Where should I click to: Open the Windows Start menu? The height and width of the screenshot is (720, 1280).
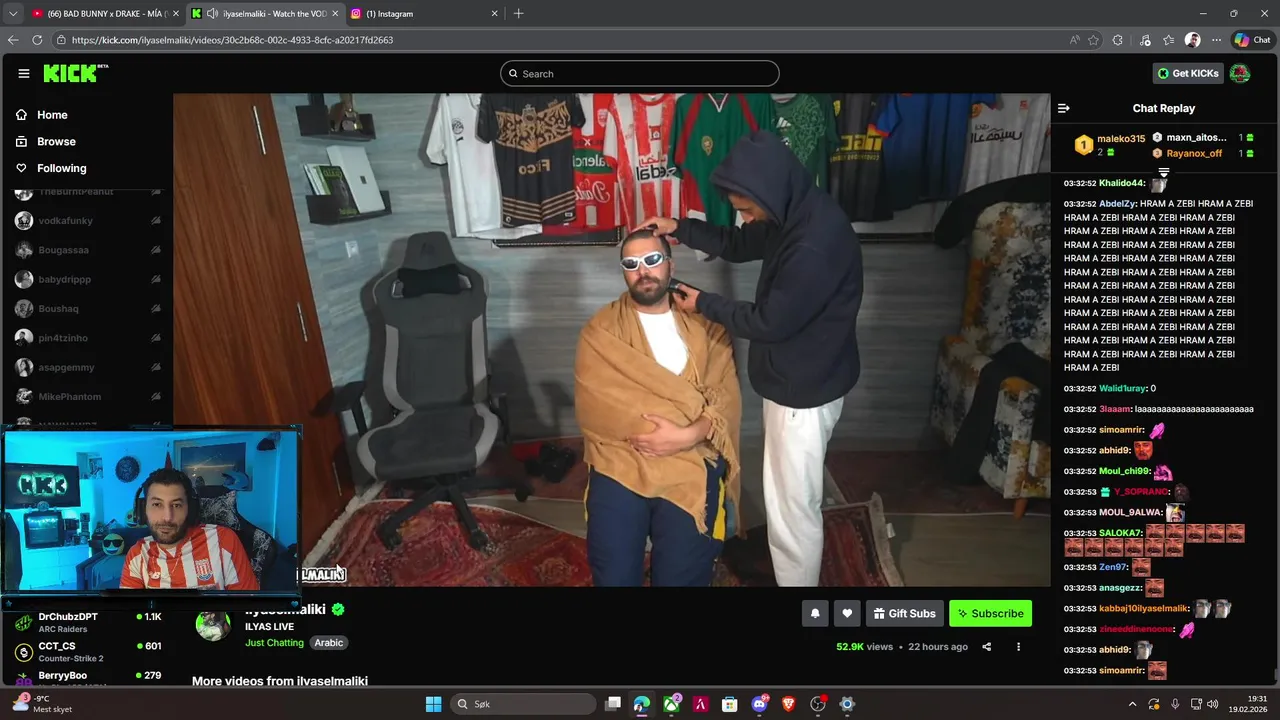(433, 704)
